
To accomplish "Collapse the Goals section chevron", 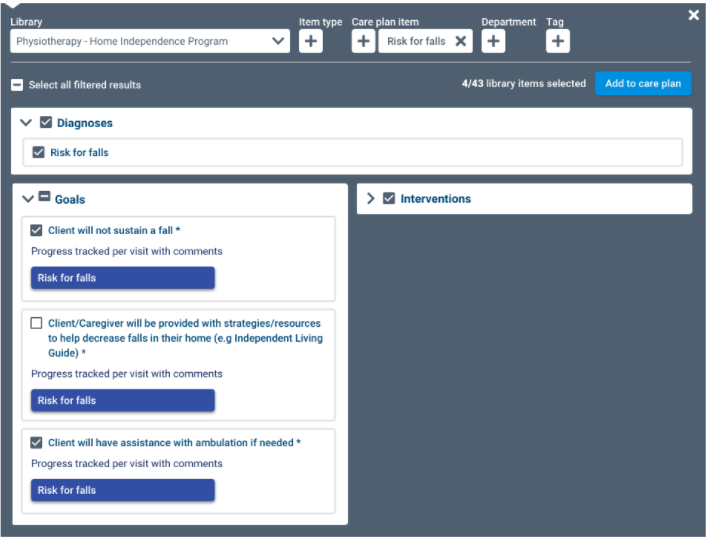I will 27,199.
